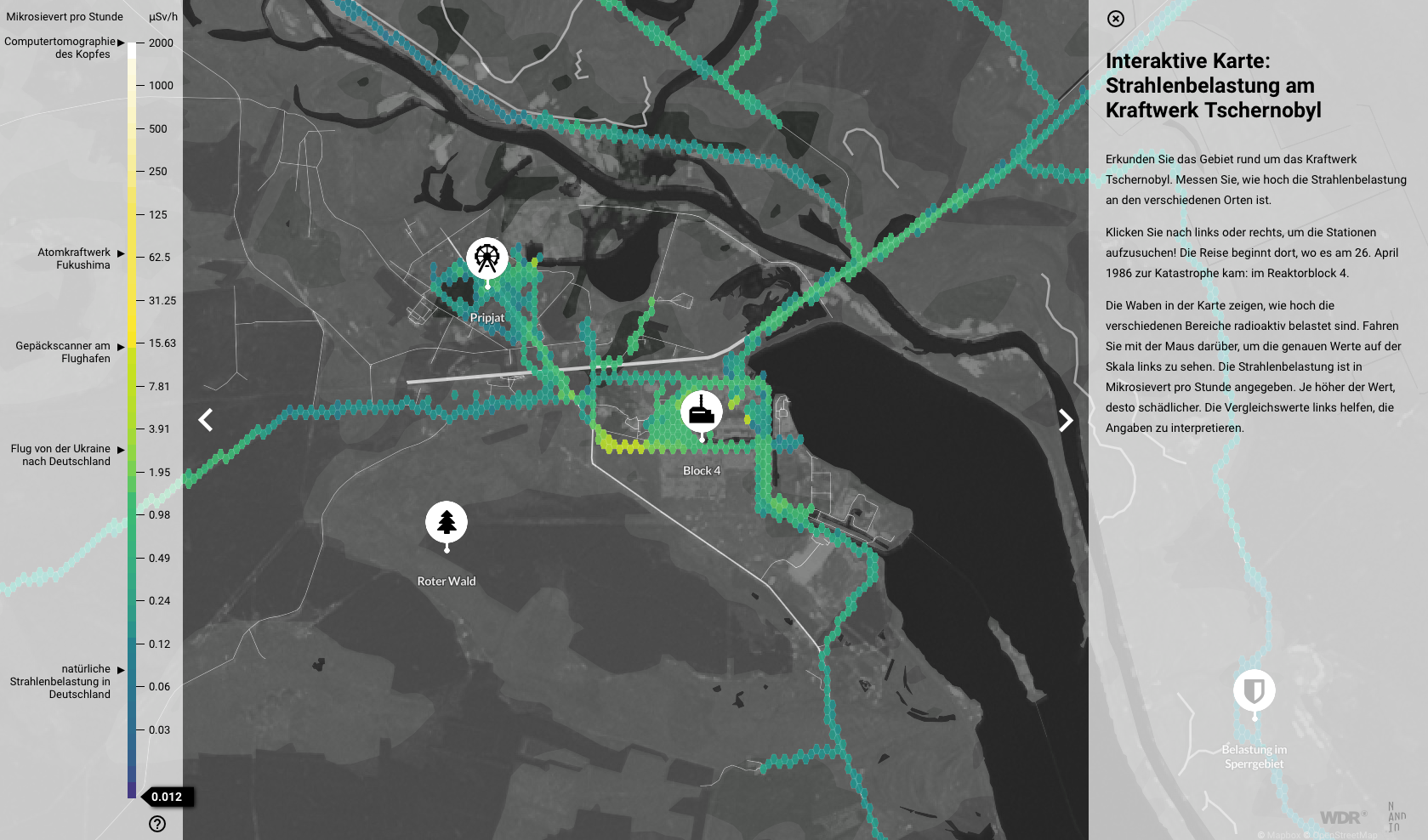Click the Gepäckscanner am Flughafen comparison label
The width and height of the screenshot is (1428, 840).
click(63, 352)
